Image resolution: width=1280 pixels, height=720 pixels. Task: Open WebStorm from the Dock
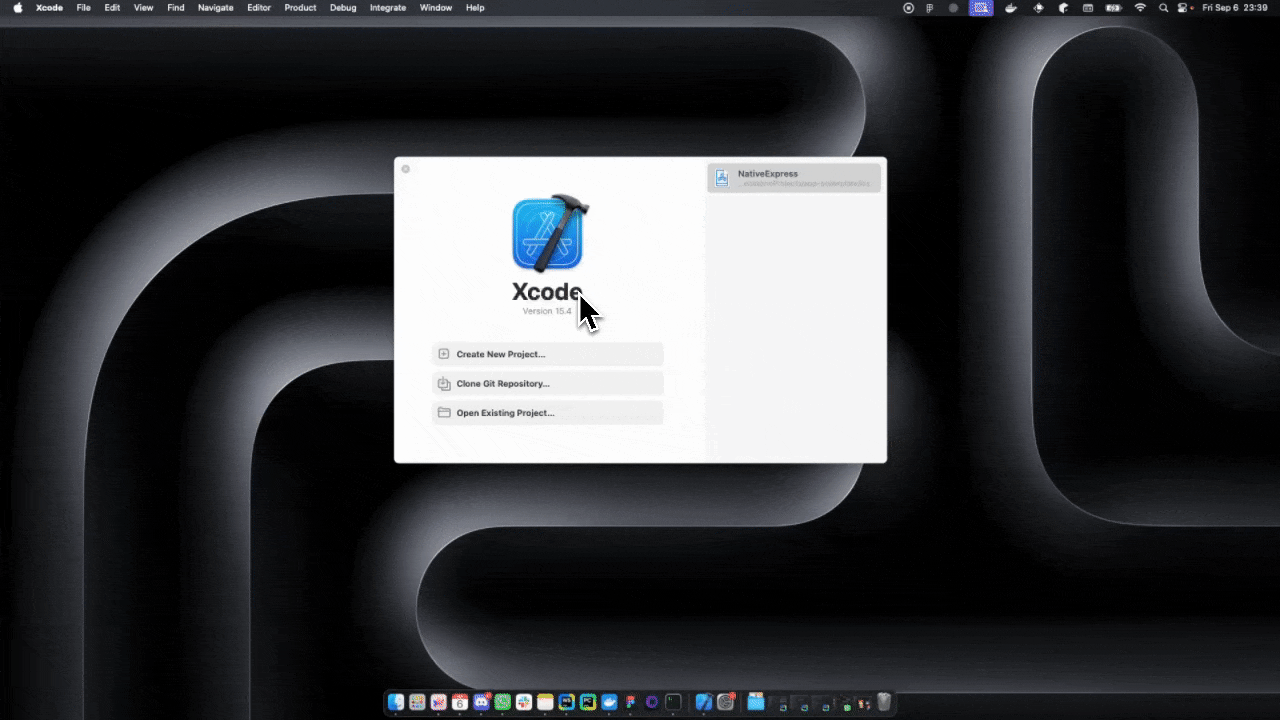(566, 702)
